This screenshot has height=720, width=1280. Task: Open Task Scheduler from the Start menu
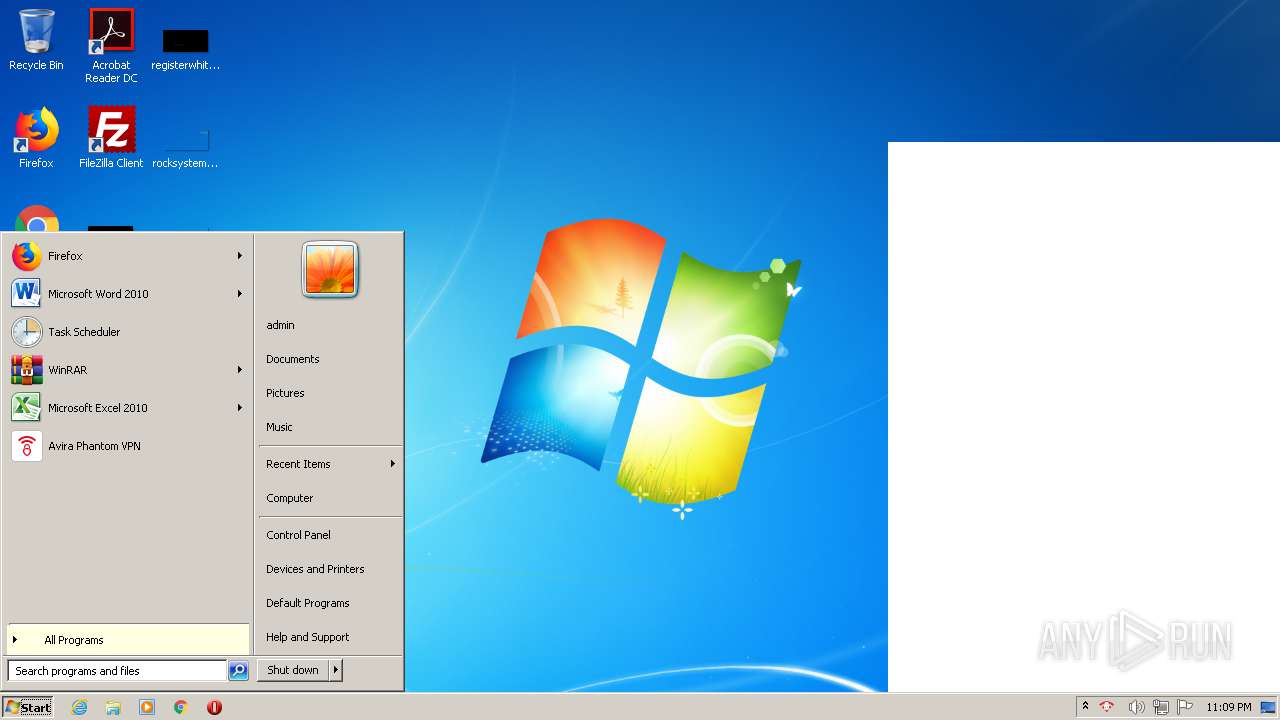[x=127, y=332]
